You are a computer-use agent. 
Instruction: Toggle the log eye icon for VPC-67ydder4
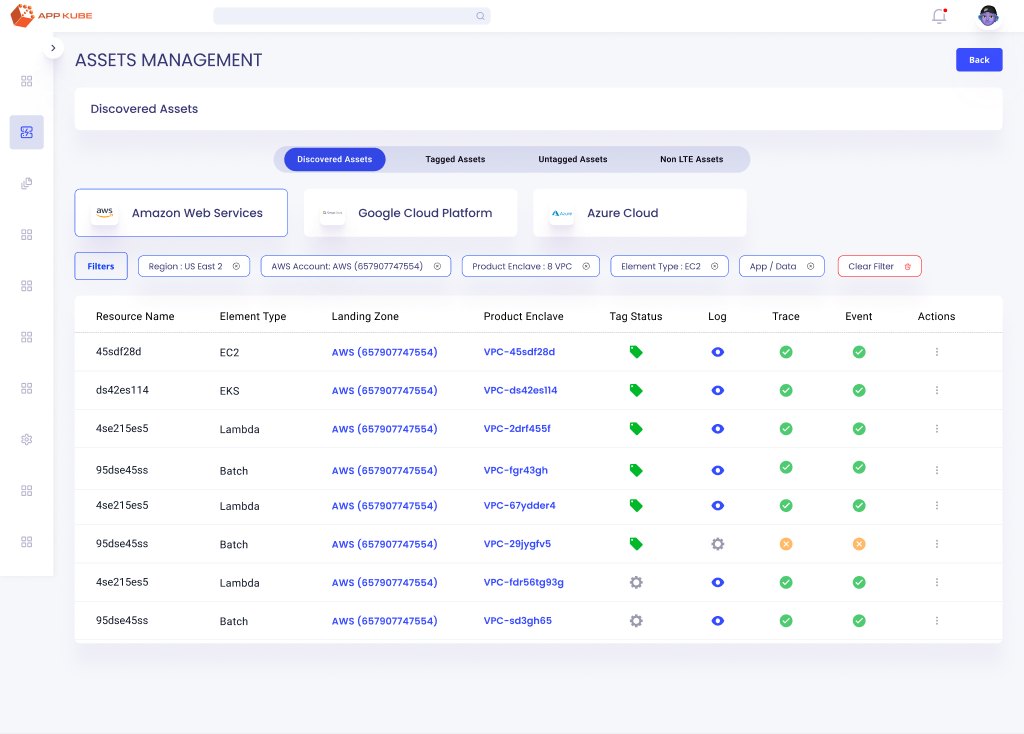click(718, 505)
